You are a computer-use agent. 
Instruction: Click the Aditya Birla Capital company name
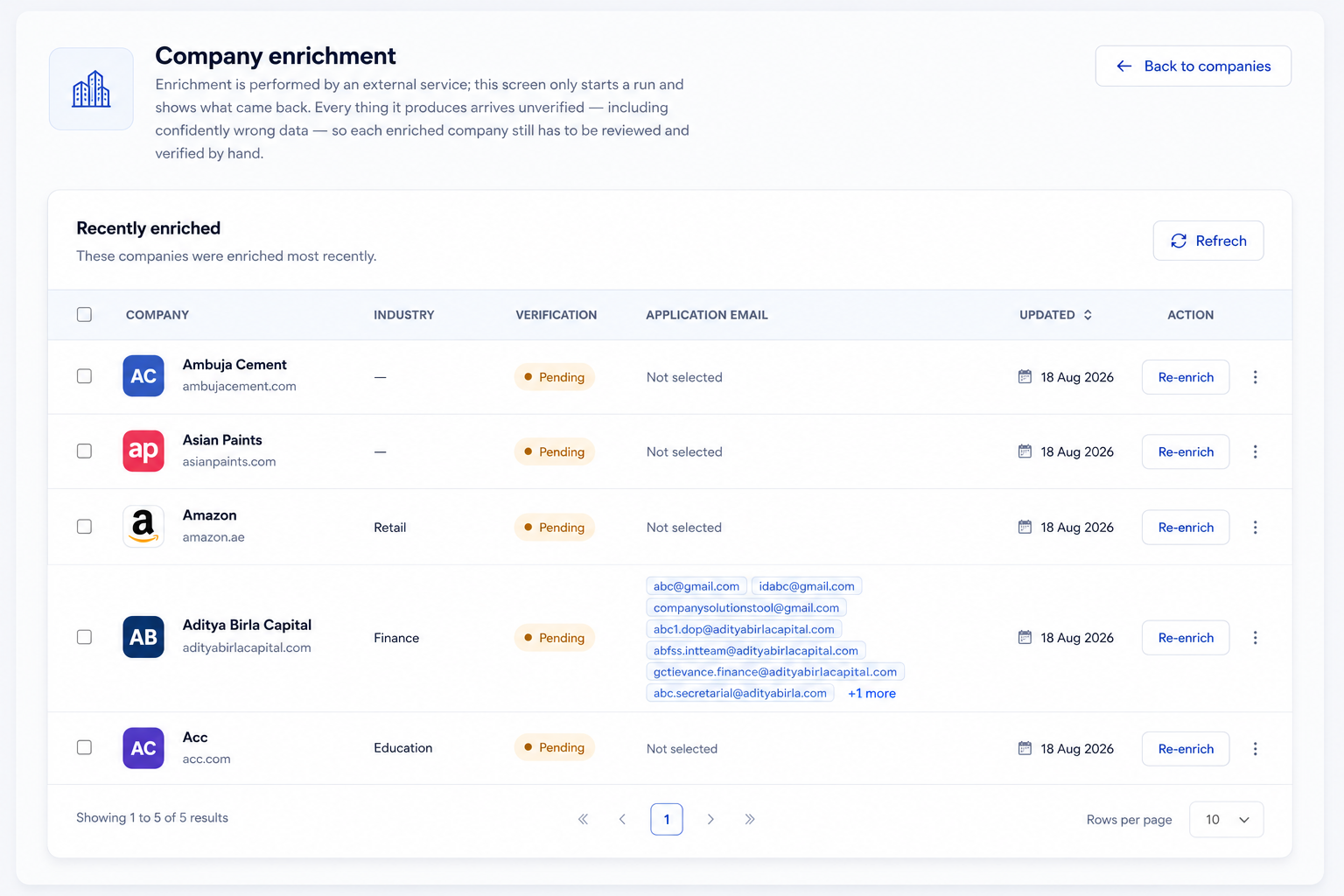(x=247, y=626)
